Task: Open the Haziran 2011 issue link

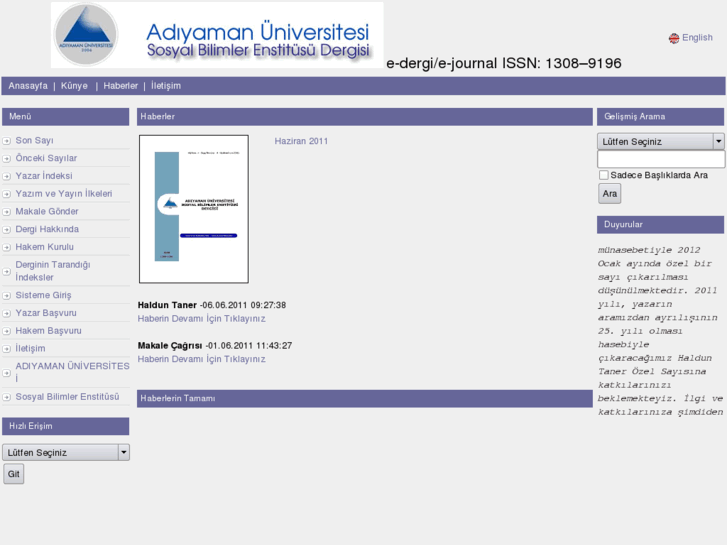Action: [301, 141]
